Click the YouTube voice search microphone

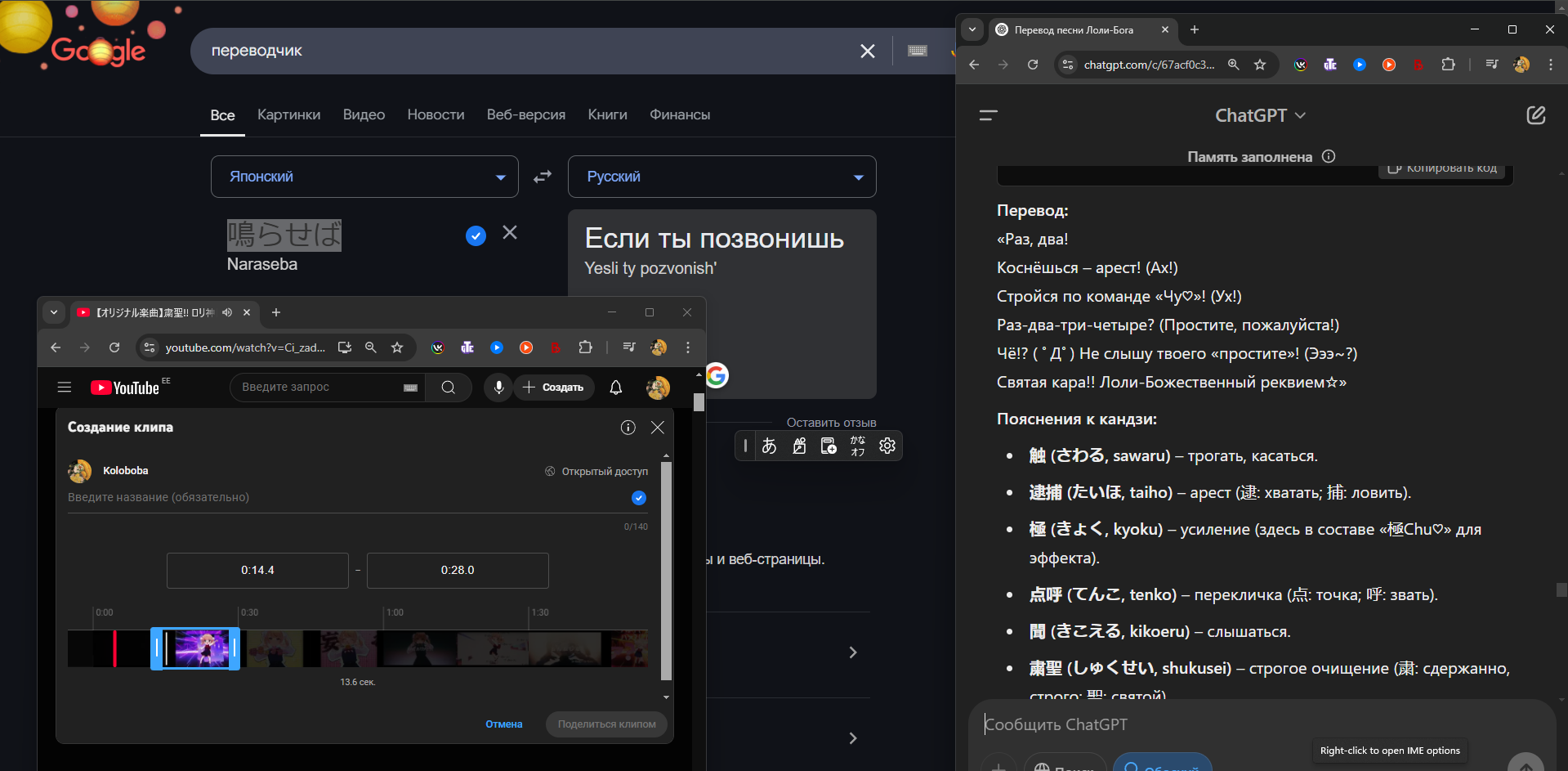coord(498,388)
